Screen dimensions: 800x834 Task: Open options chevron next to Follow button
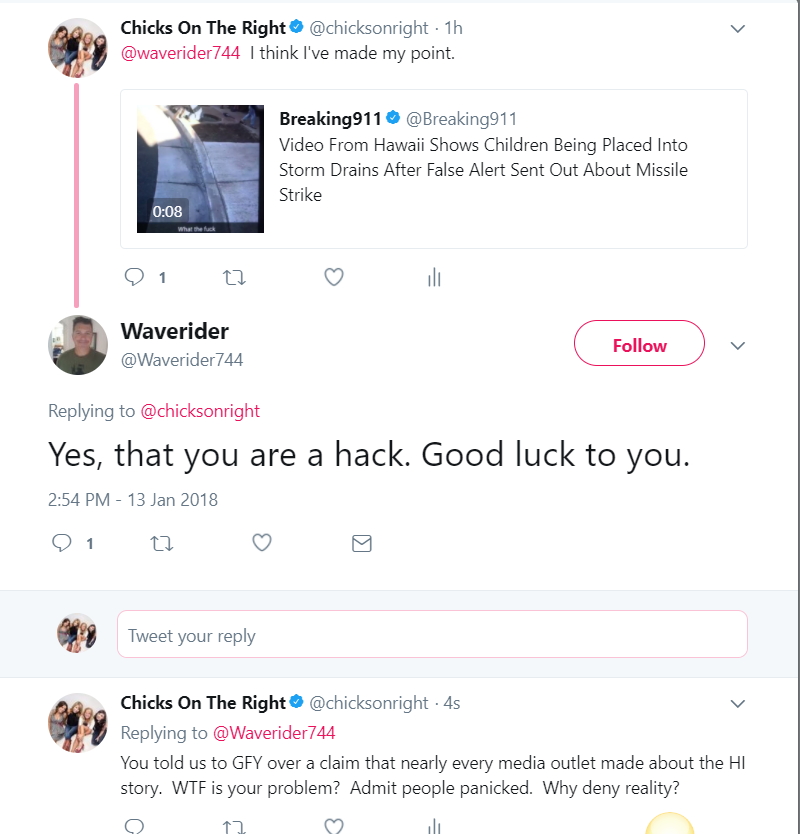[x=738, y=346]
